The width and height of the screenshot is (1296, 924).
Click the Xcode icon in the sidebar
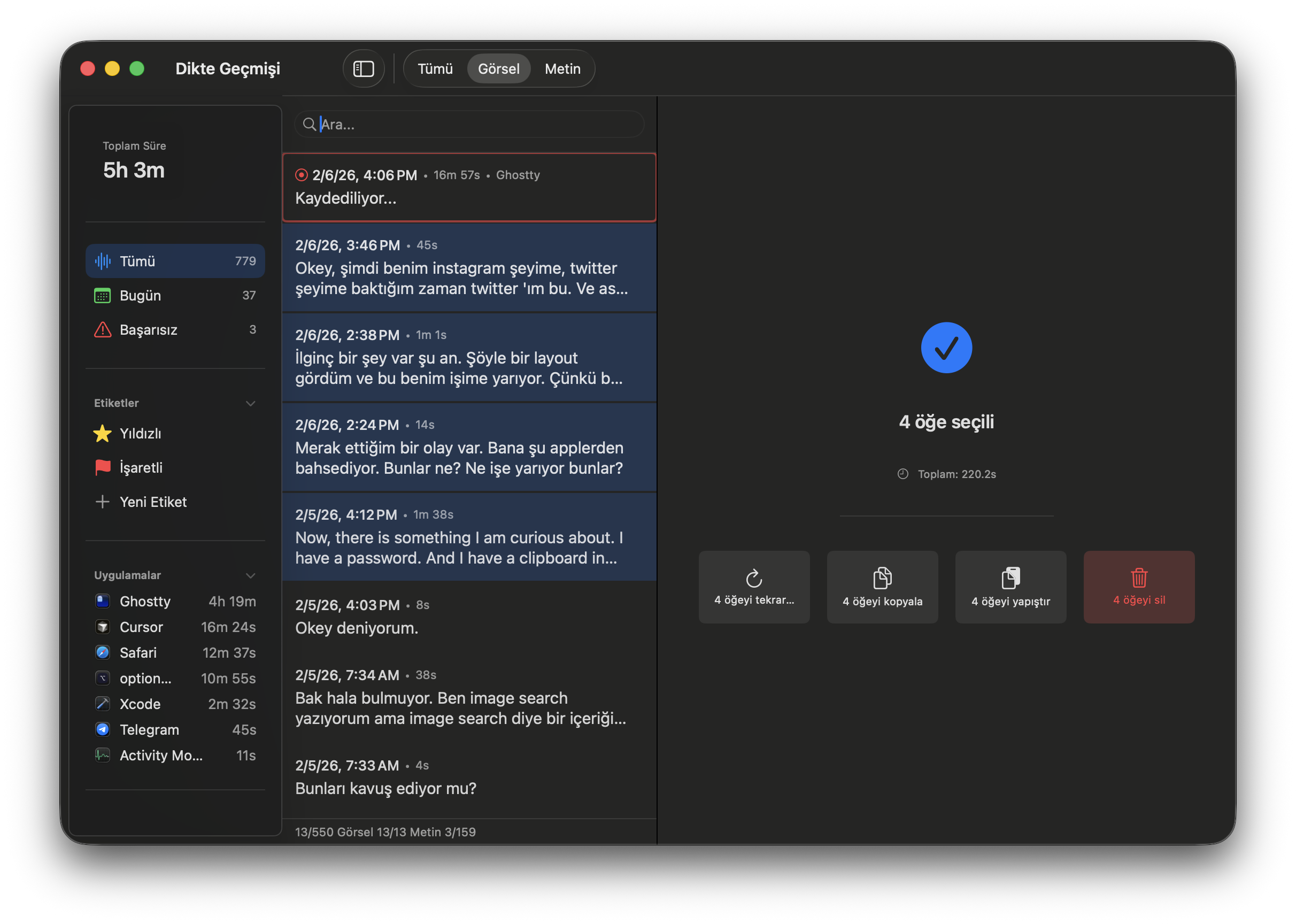pos(103,704)
